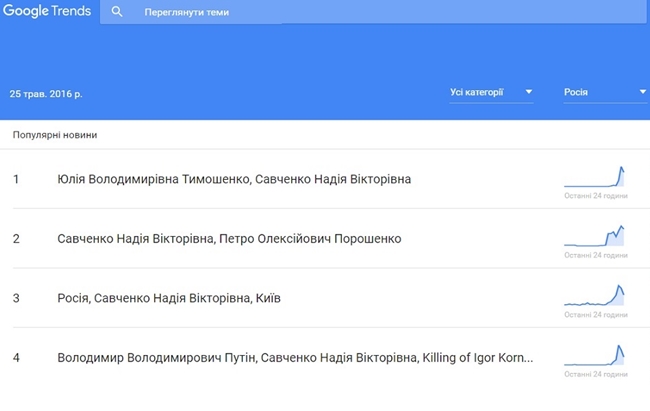The height and width of the screenshot is (411, 650).
Task: Click the search magnifier icon
Action: tap(117, 12)
